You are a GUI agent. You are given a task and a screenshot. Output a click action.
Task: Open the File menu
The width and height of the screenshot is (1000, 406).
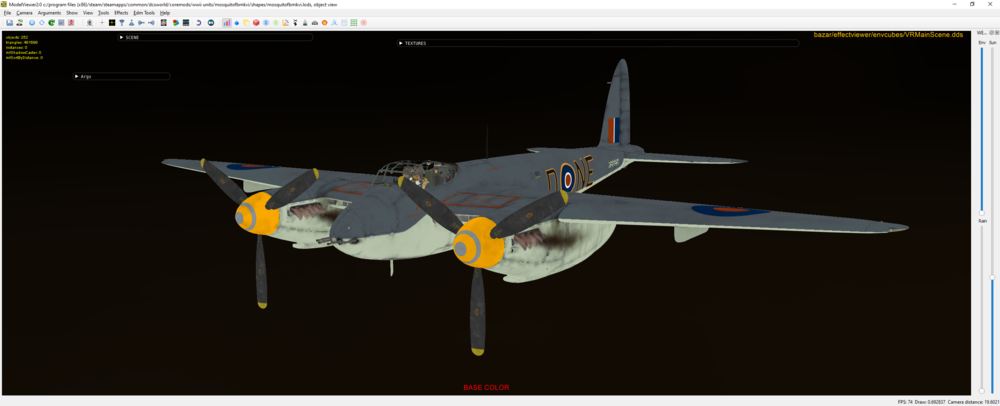tap(7, 13)
